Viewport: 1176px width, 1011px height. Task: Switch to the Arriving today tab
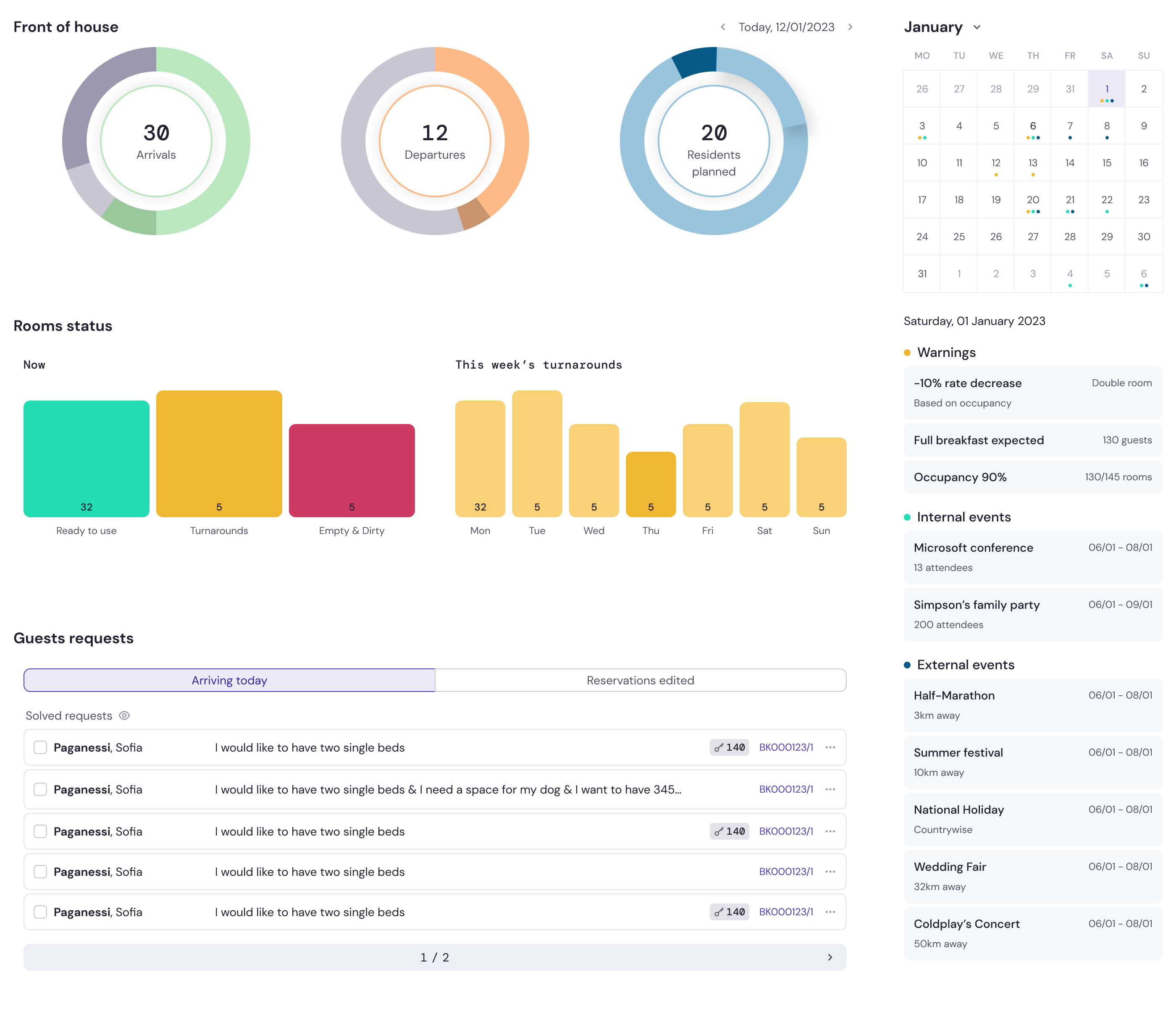(x=229, y=680)
